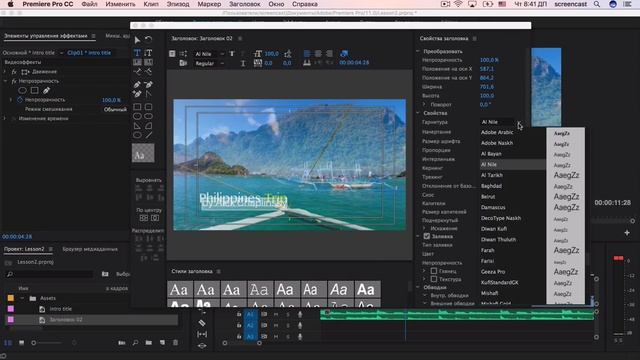Click the New Bin folder icon in Project panel
640x360 pixels.
coord(149,342)
